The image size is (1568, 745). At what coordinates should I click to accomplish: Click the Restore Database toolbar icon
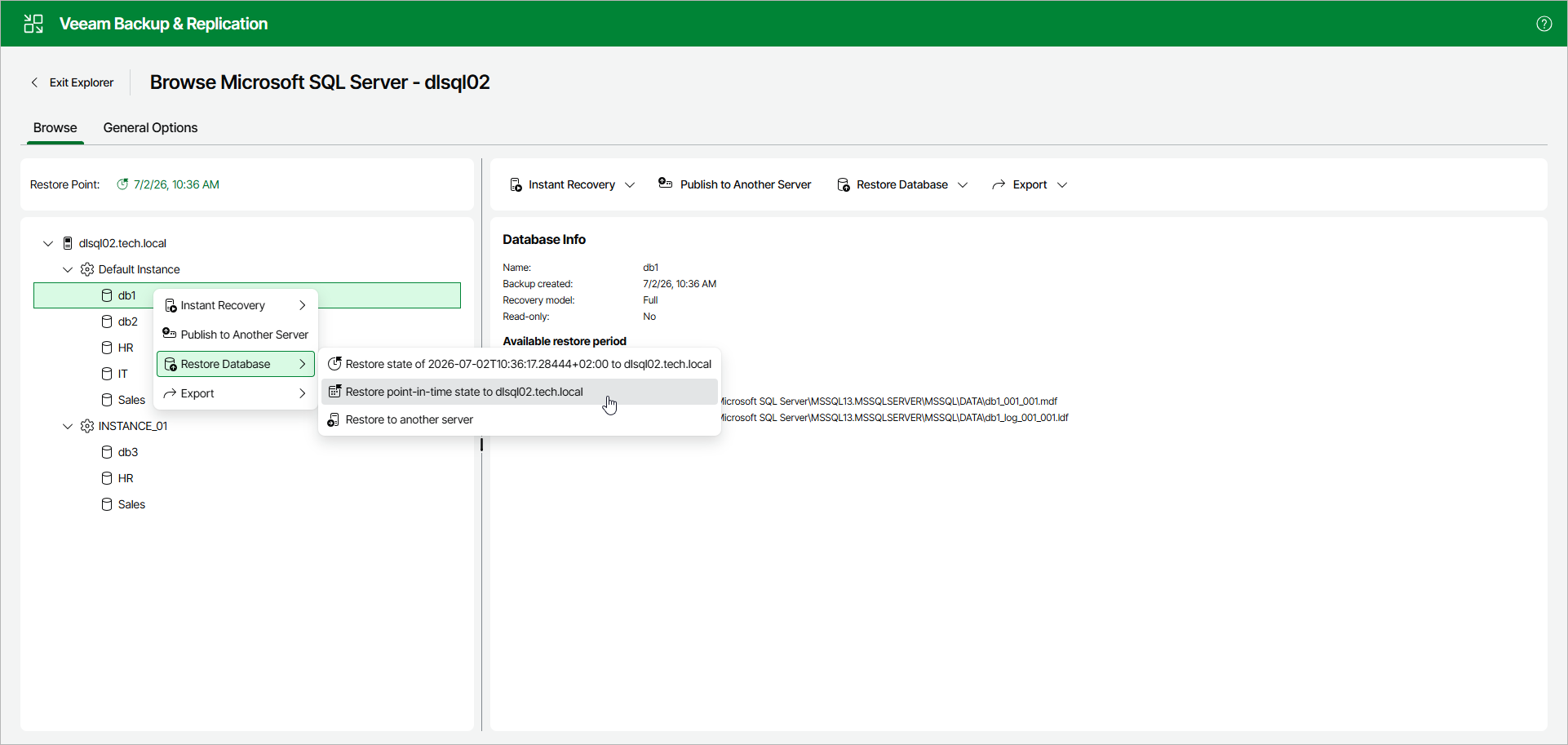(844, 185)
